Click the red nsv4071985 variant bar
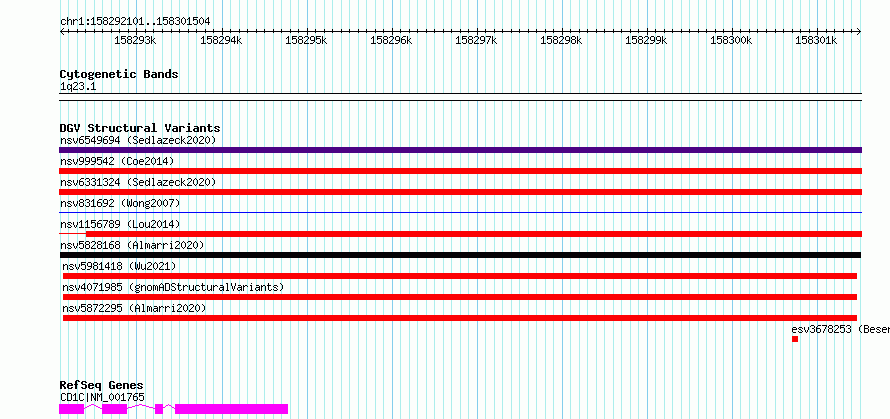The height and width of the screenshot is (419, 890). [x=460, y=297]
